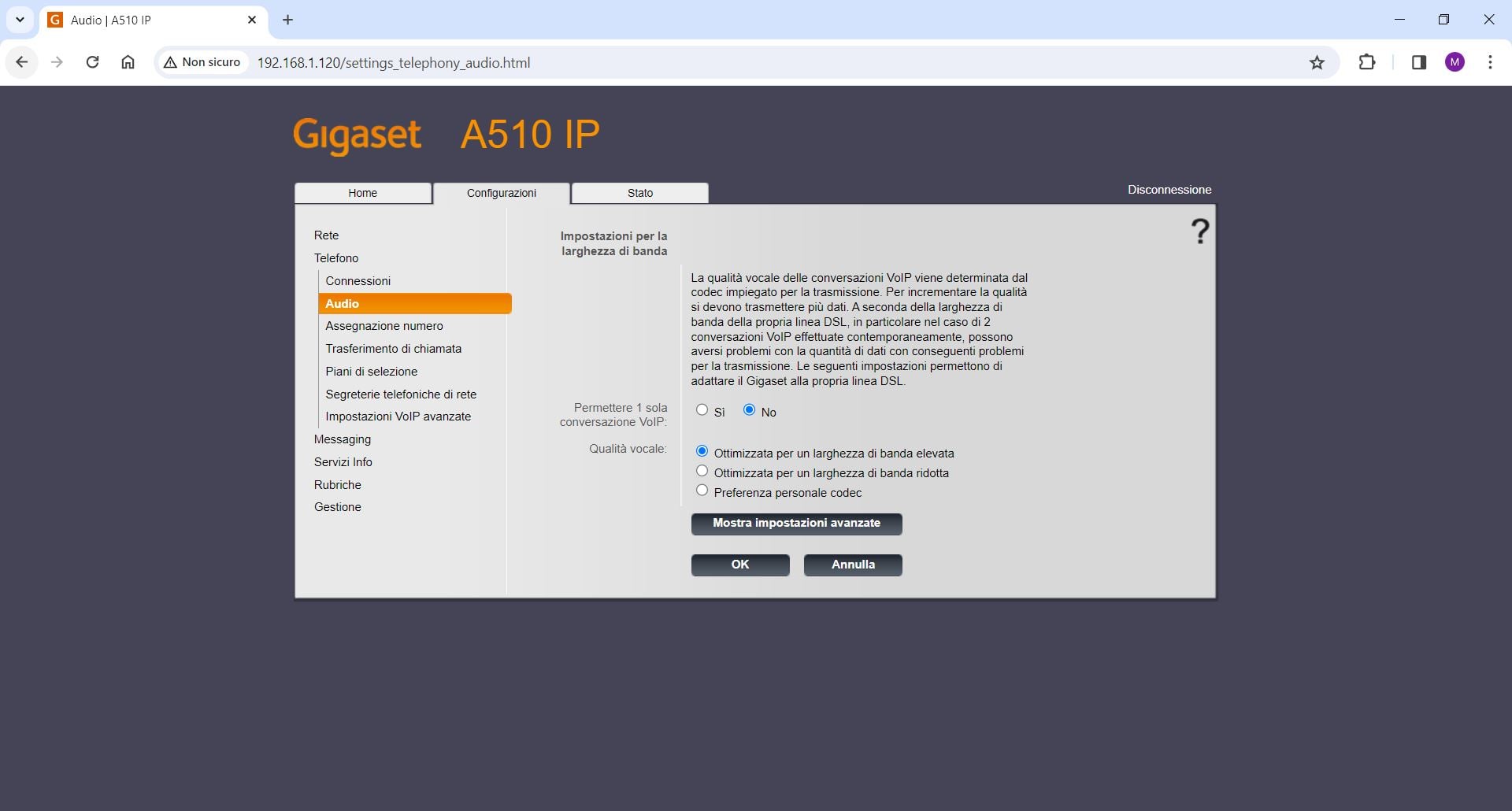The height and width of the screenshot is (811, 1512).
Task: Click the browser forward arrow
Action: pyautogui.click(x=57, y=62)
